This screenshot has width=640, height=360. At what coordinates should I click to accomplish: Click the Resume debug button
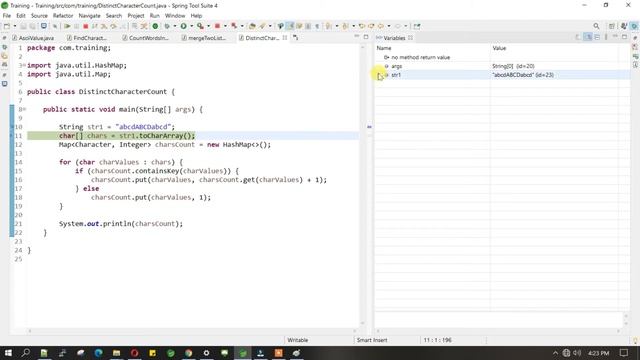(67, 26)
